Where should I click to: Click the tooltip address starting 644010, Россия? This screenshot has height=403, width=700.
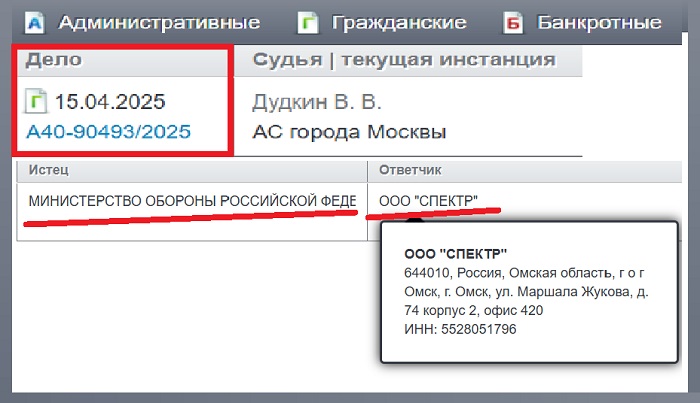[x=526, y=291]
